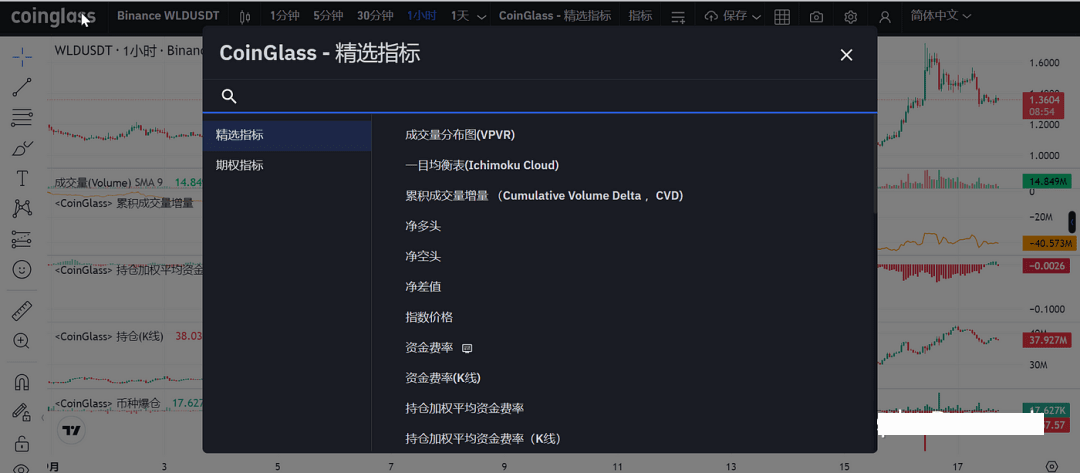Toggle the magnet snap mode
This screenshot has height=473, width=1080.
tap(22, 382)
